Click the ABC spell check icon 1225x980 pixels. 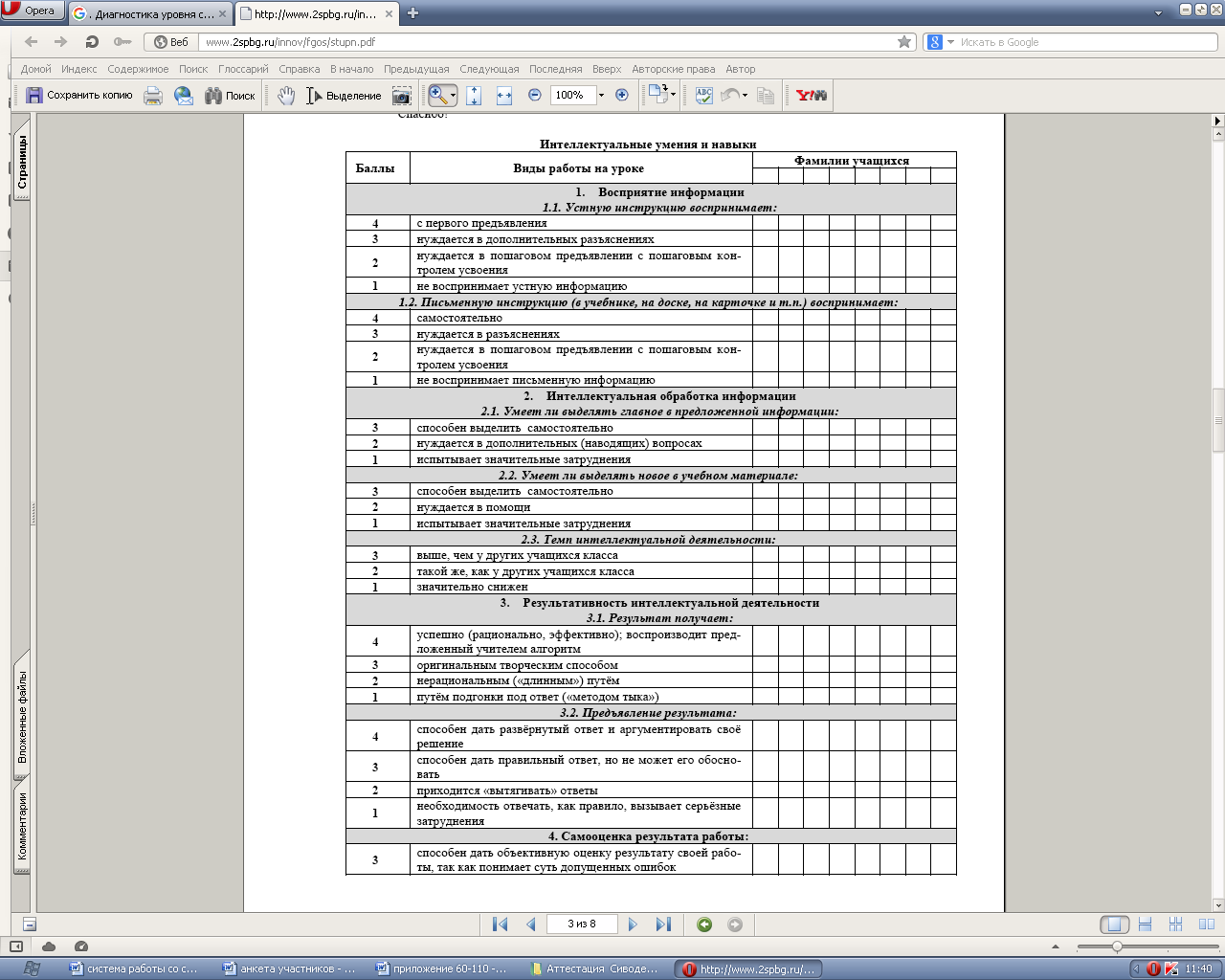pyautogui.click(x=704, y=95)
